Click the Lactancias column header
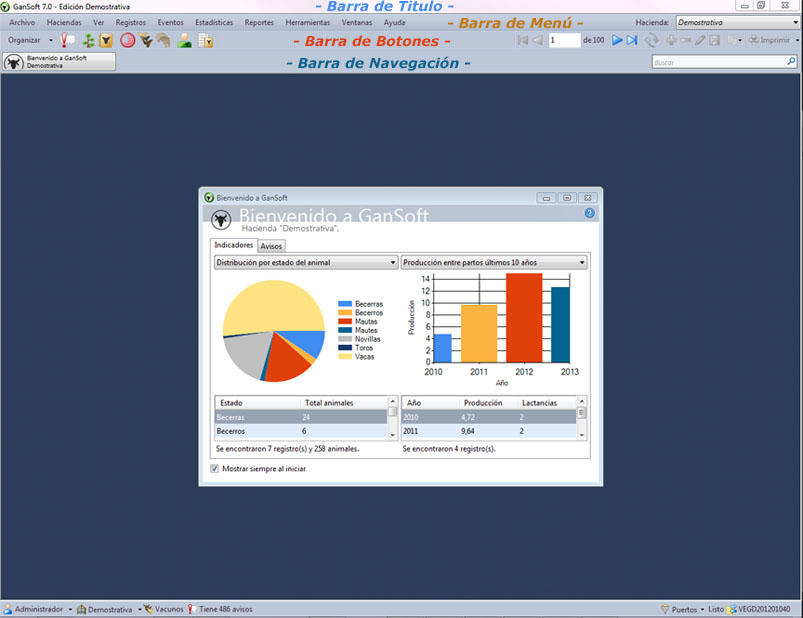Screen dimensions: 803x618 [x=539, y=402]
